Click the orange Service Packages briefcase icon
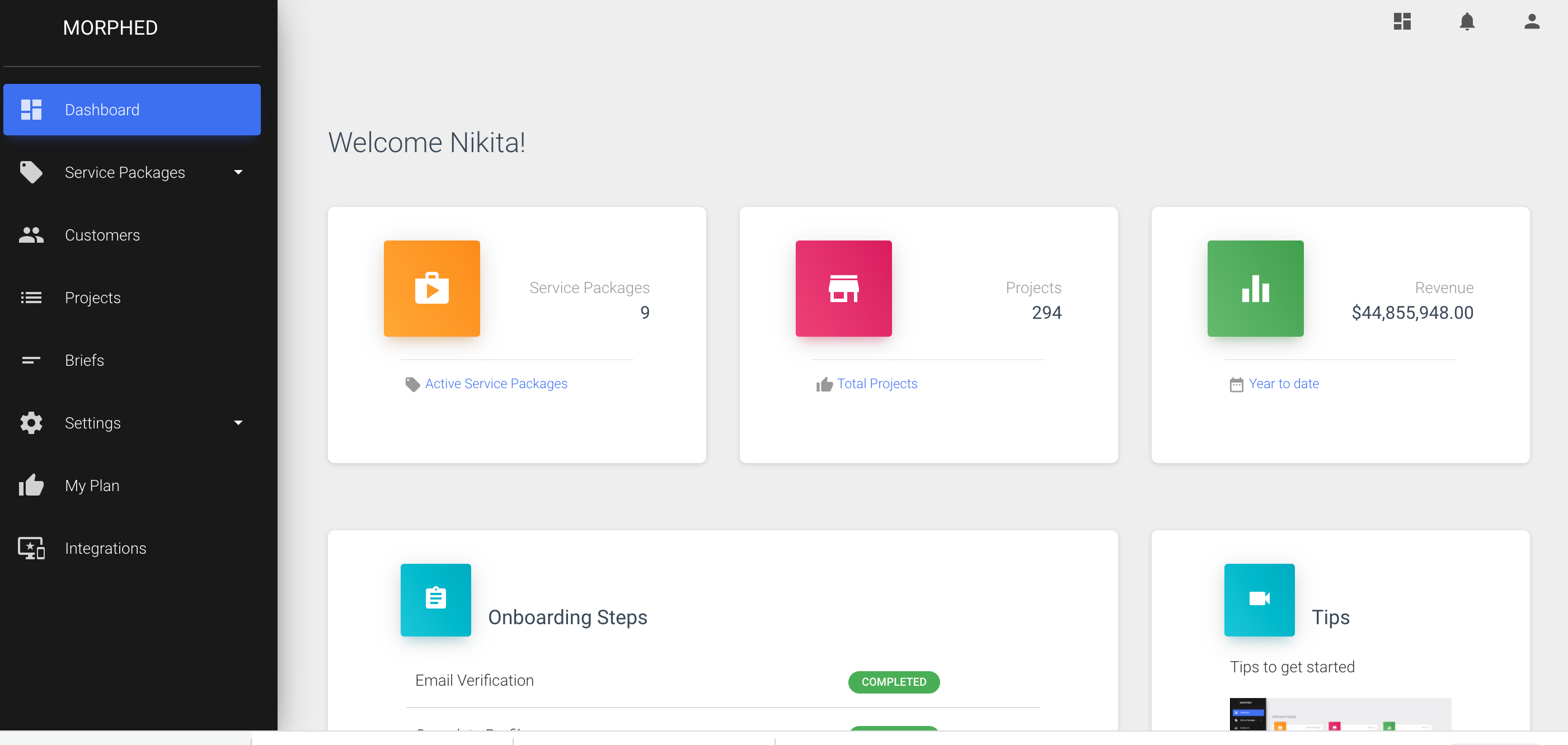This screenshot has height=745, width=1568. [431, 288]
